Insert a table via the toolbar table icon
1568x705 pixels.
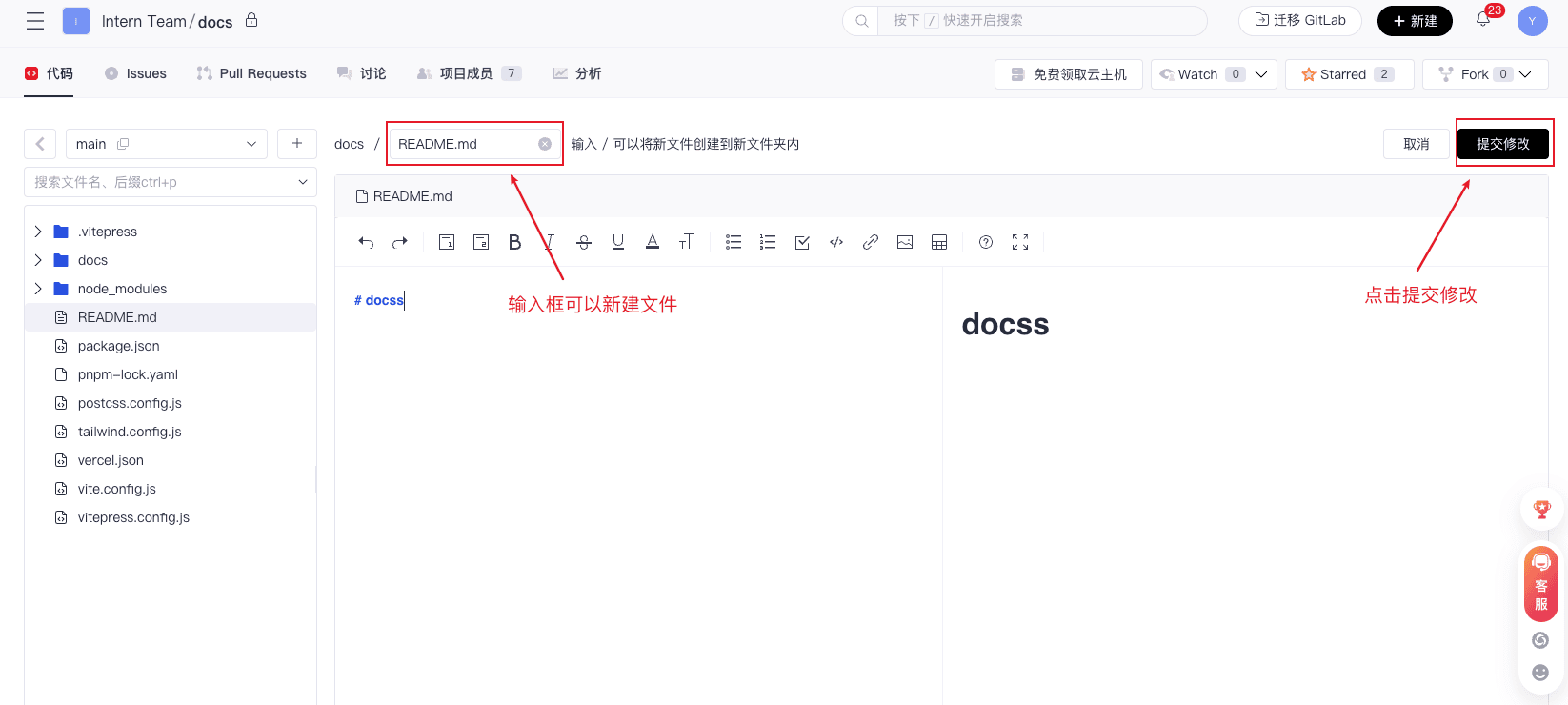click(939, 243)
